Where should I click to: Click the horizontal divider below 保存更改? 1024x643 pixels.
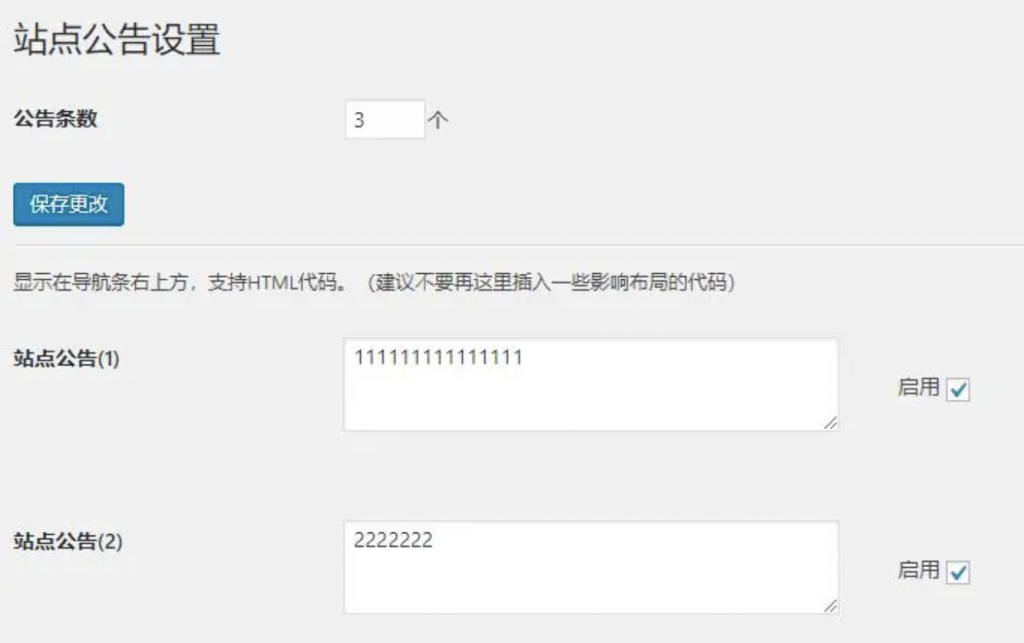519,245
